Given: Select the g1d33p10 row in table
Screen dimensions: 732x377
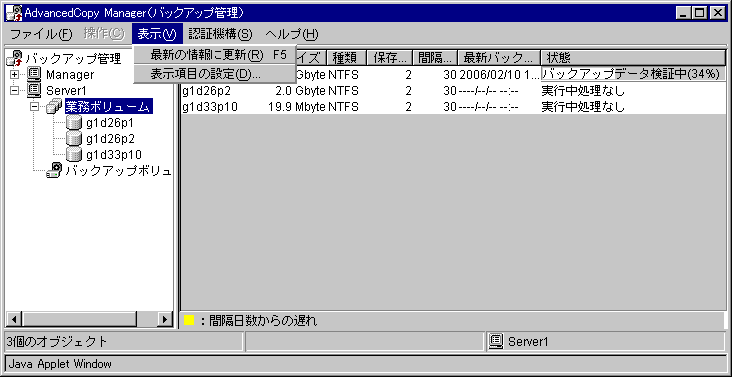Looking at the screenshot, I should [x=452, y=107].
